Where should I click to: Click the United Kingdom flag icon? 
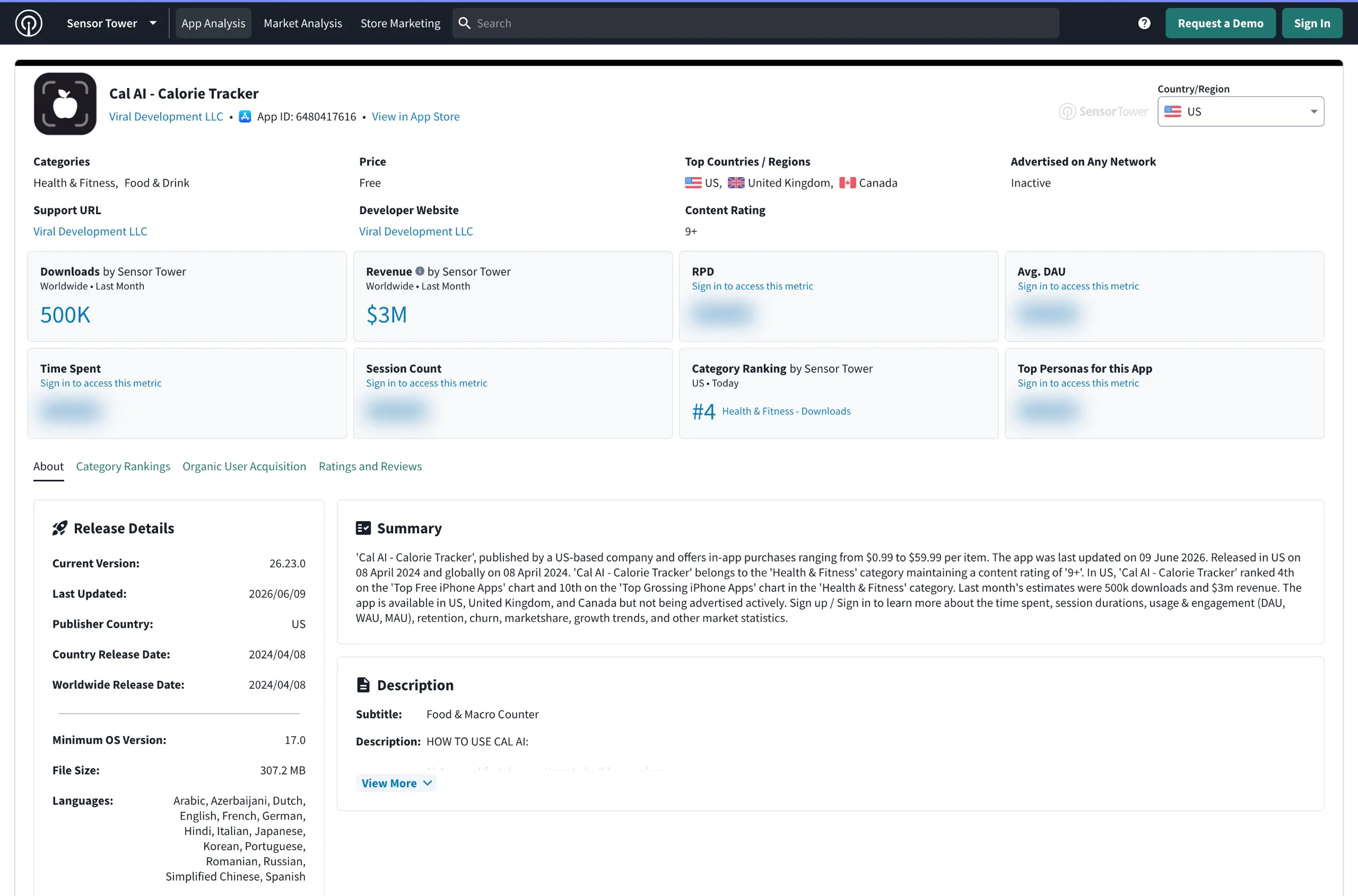pyautogui.click(x=736, y=183)
